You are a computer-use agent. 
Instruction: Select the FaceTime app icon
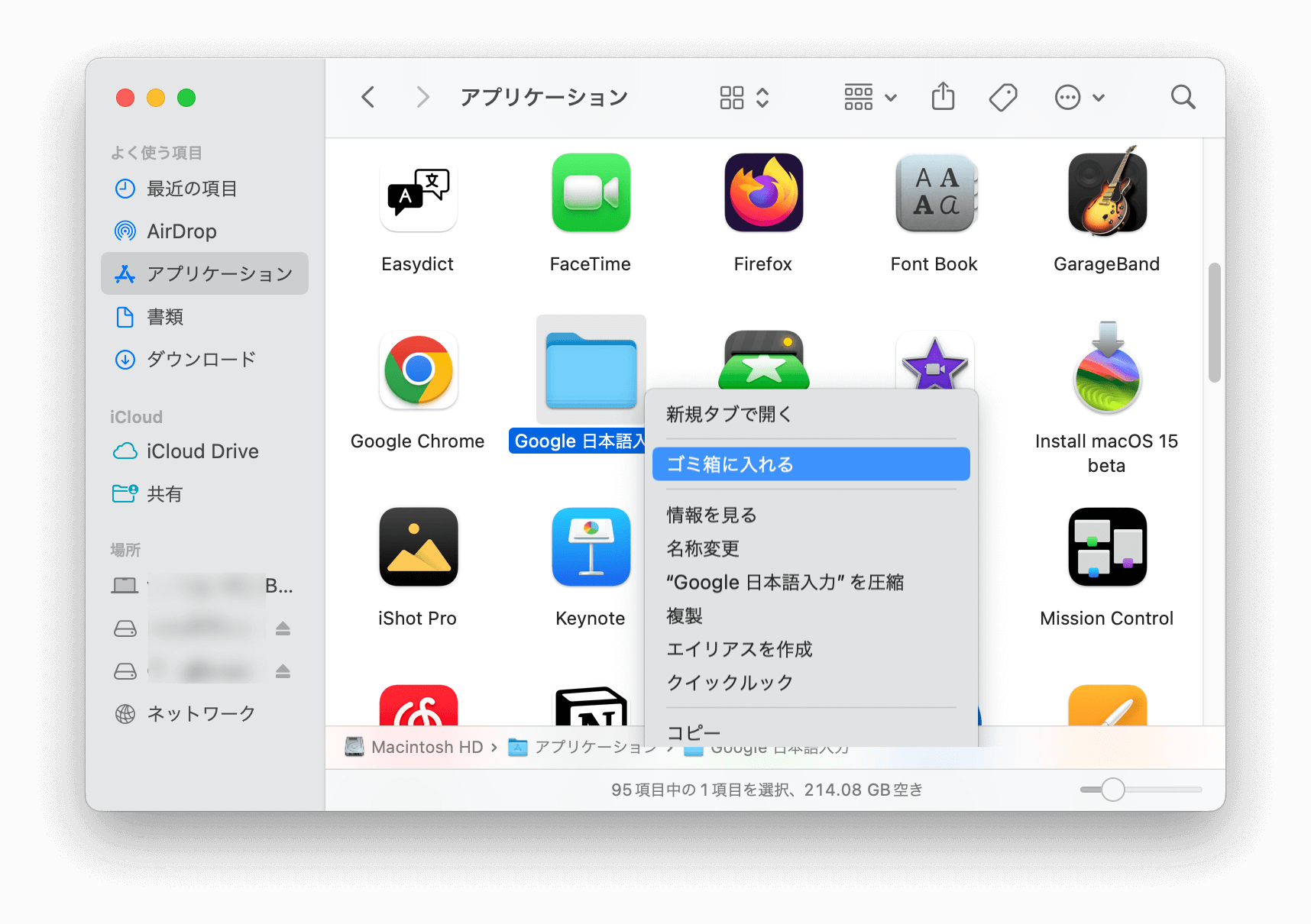591,192
